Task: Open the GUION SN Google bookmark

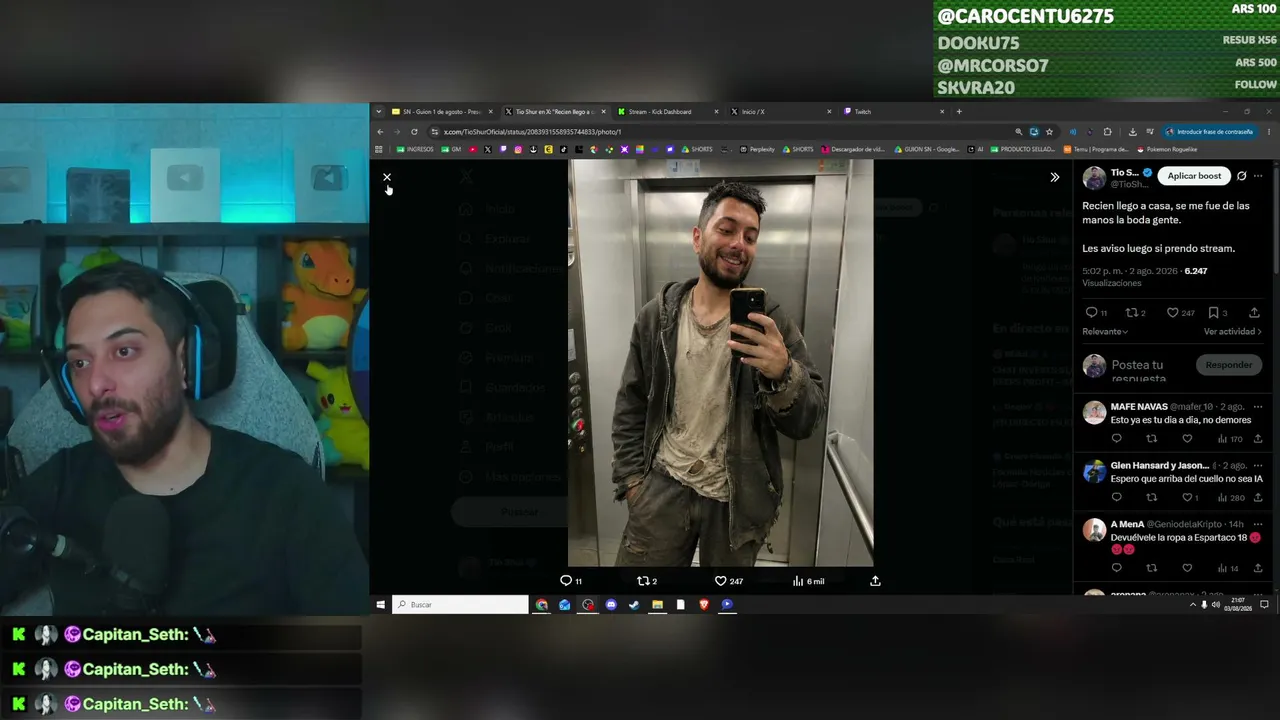Action: 927,149
